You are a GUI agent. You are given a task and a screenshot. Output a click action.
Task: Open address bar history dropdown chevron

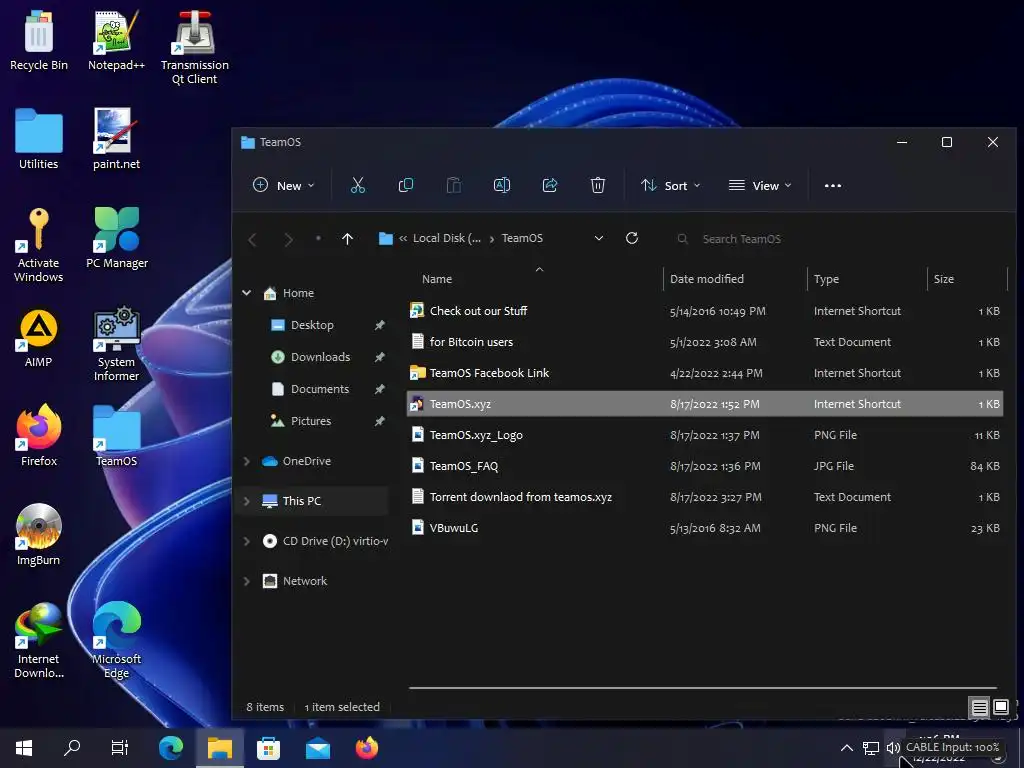pos(599,238)
